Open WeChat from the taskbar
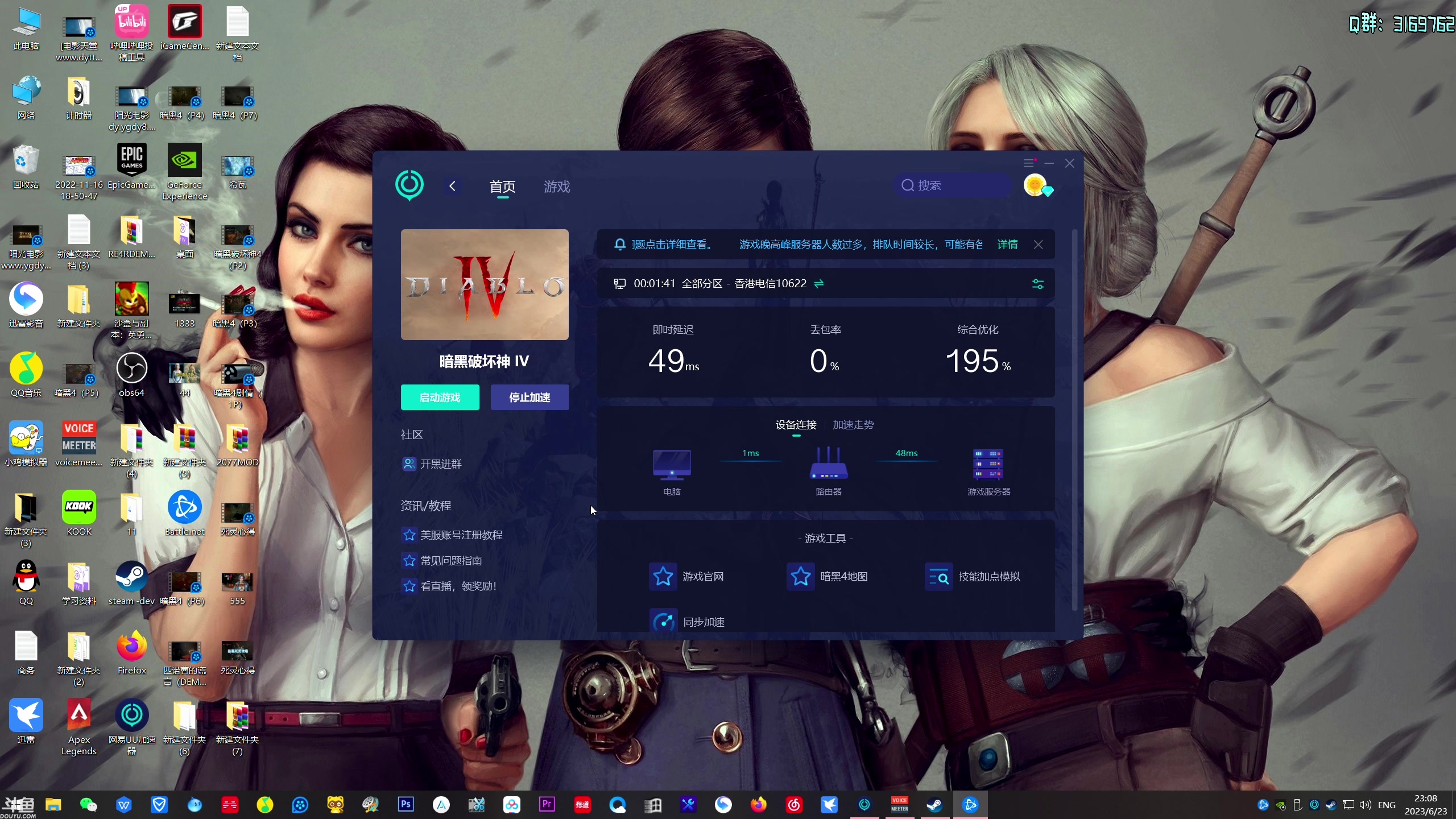1456x819 pixels. point(88,804)
